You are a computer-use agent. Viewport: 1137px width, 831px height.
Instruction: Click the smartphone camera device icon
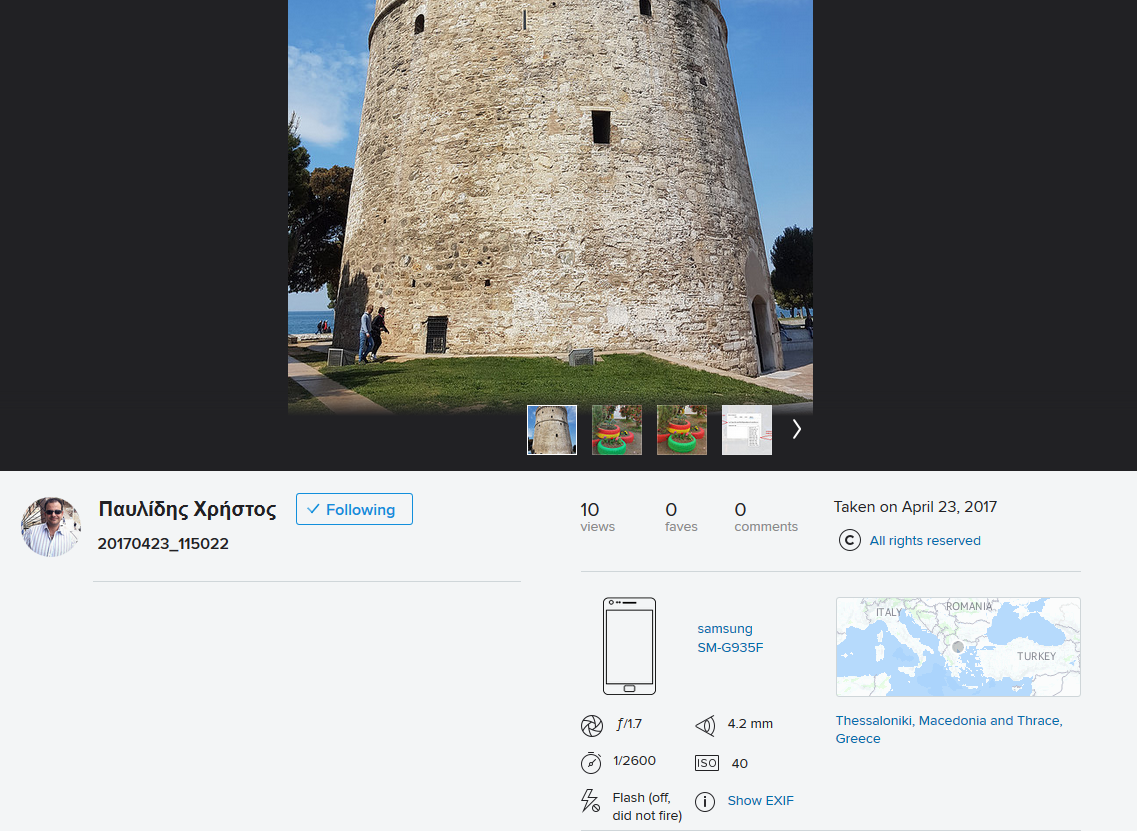click(x=629, y=646)
